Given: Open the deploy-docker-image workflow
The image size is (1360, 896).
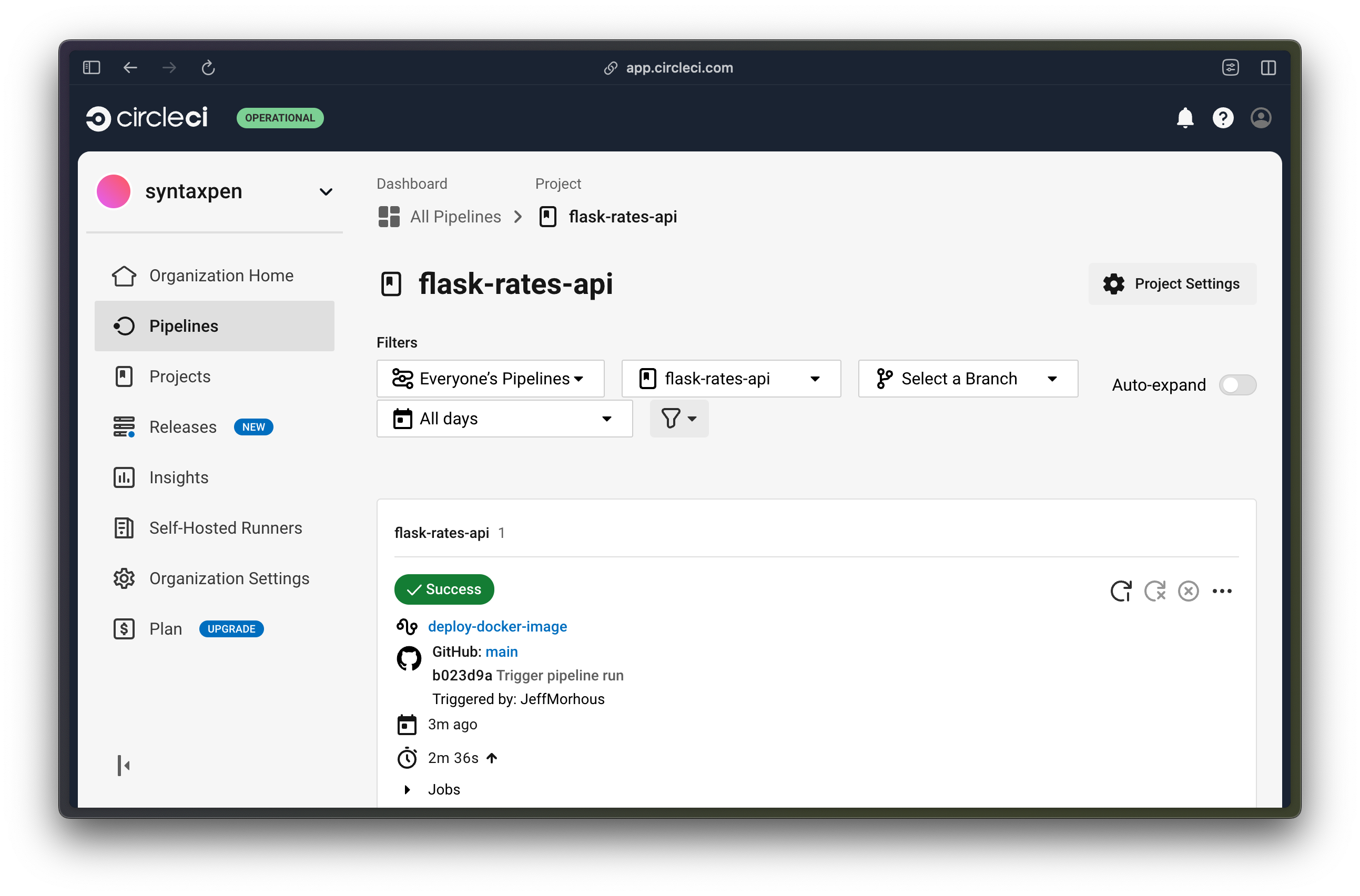Looking at the screenshot, I should coord(498,626).
